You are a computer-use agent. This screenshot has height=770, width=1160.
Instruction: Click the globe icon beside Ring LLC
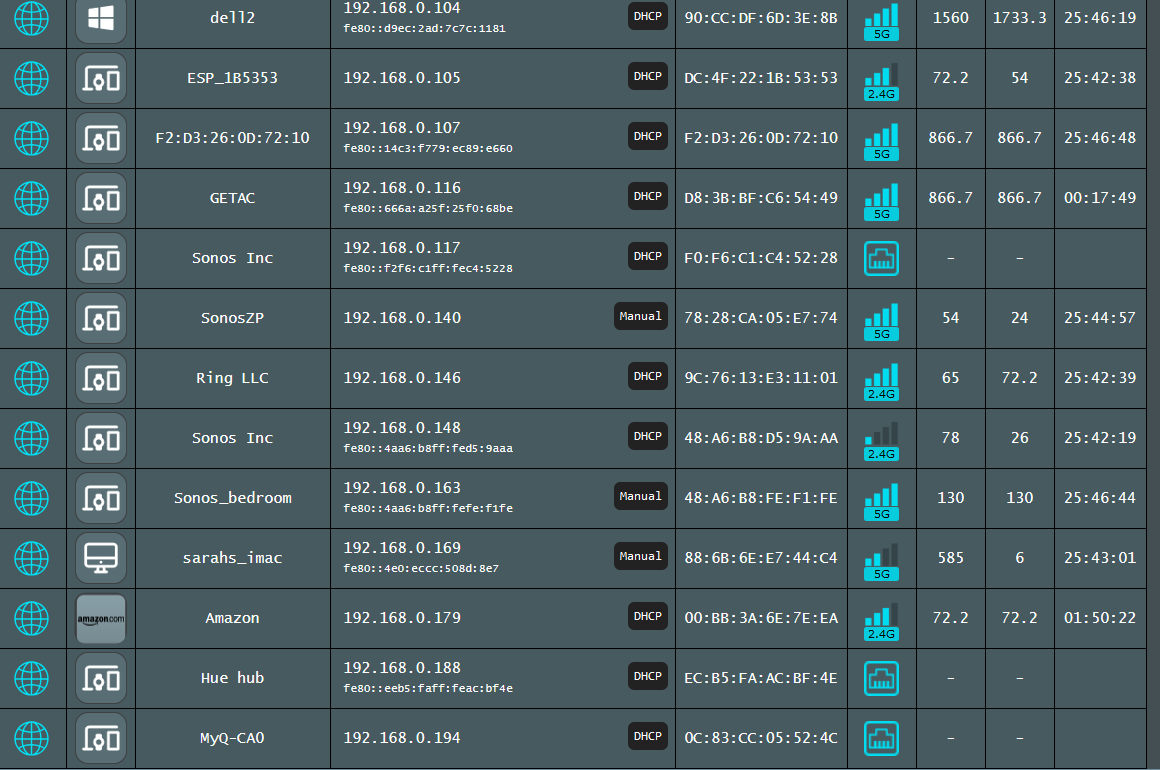coord(32,378)
